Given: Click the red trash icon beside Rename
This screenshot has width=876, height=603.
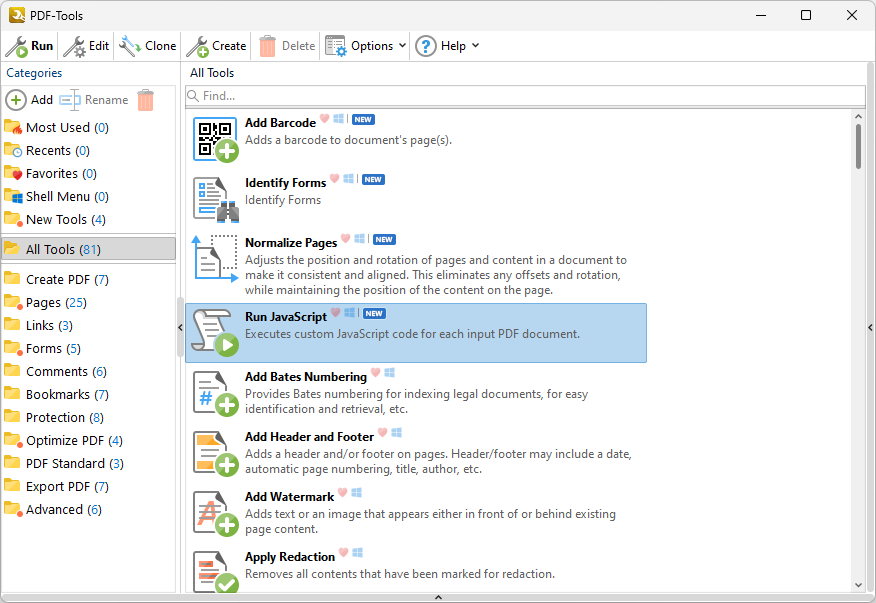Looking at the screenshot, I should click(x=145, y=99).
